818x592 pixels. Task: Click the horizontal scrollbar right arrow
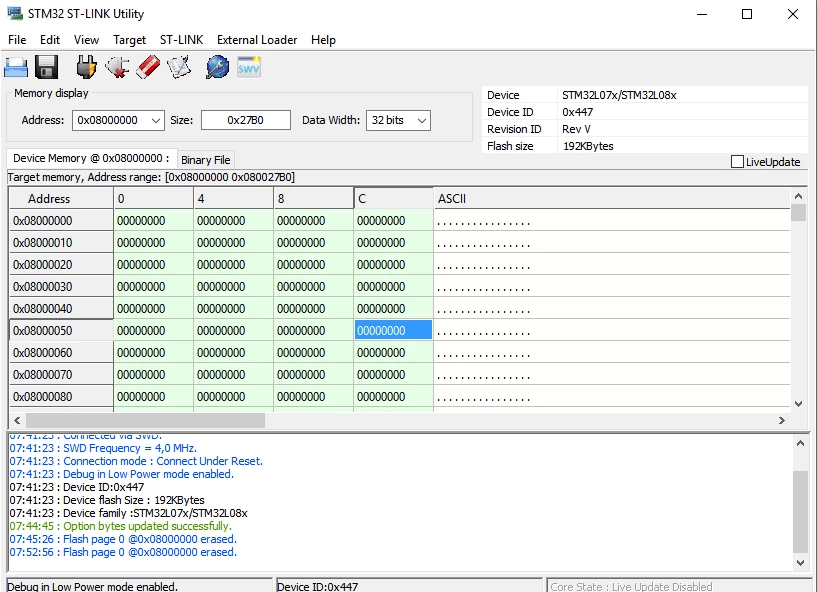[781, 420]
